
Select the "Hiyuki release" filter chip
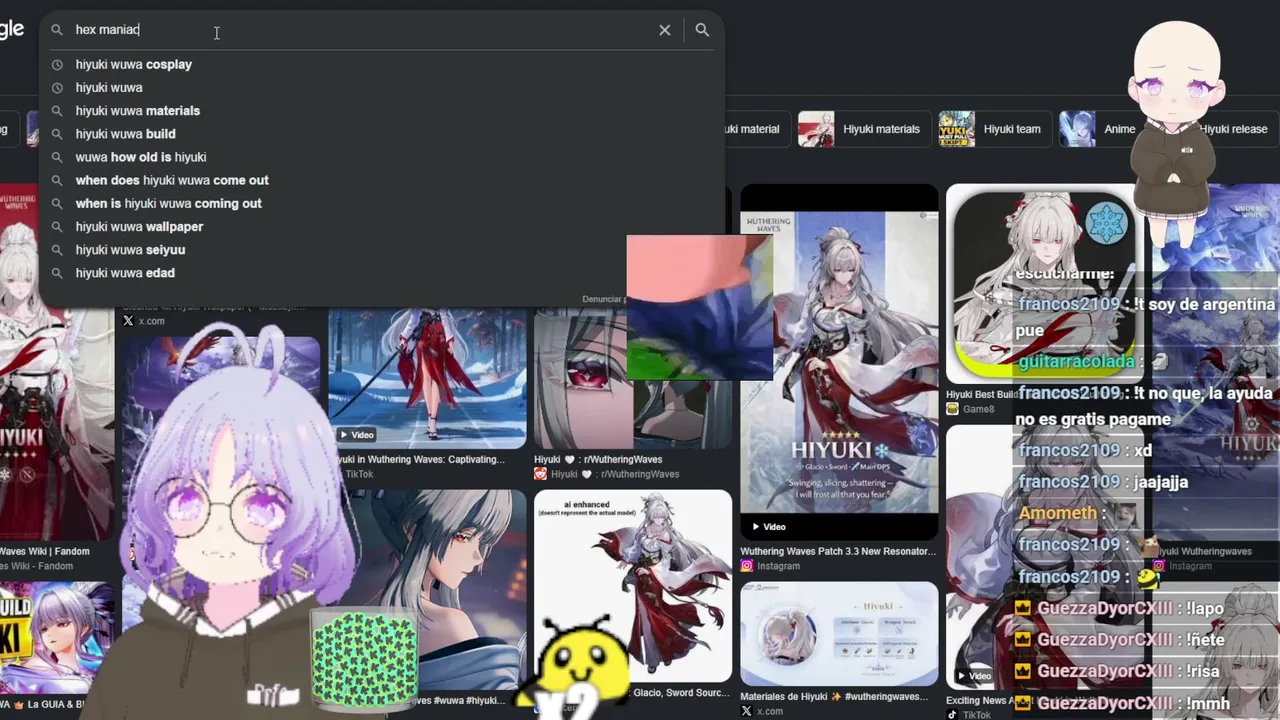[1233, 129]
